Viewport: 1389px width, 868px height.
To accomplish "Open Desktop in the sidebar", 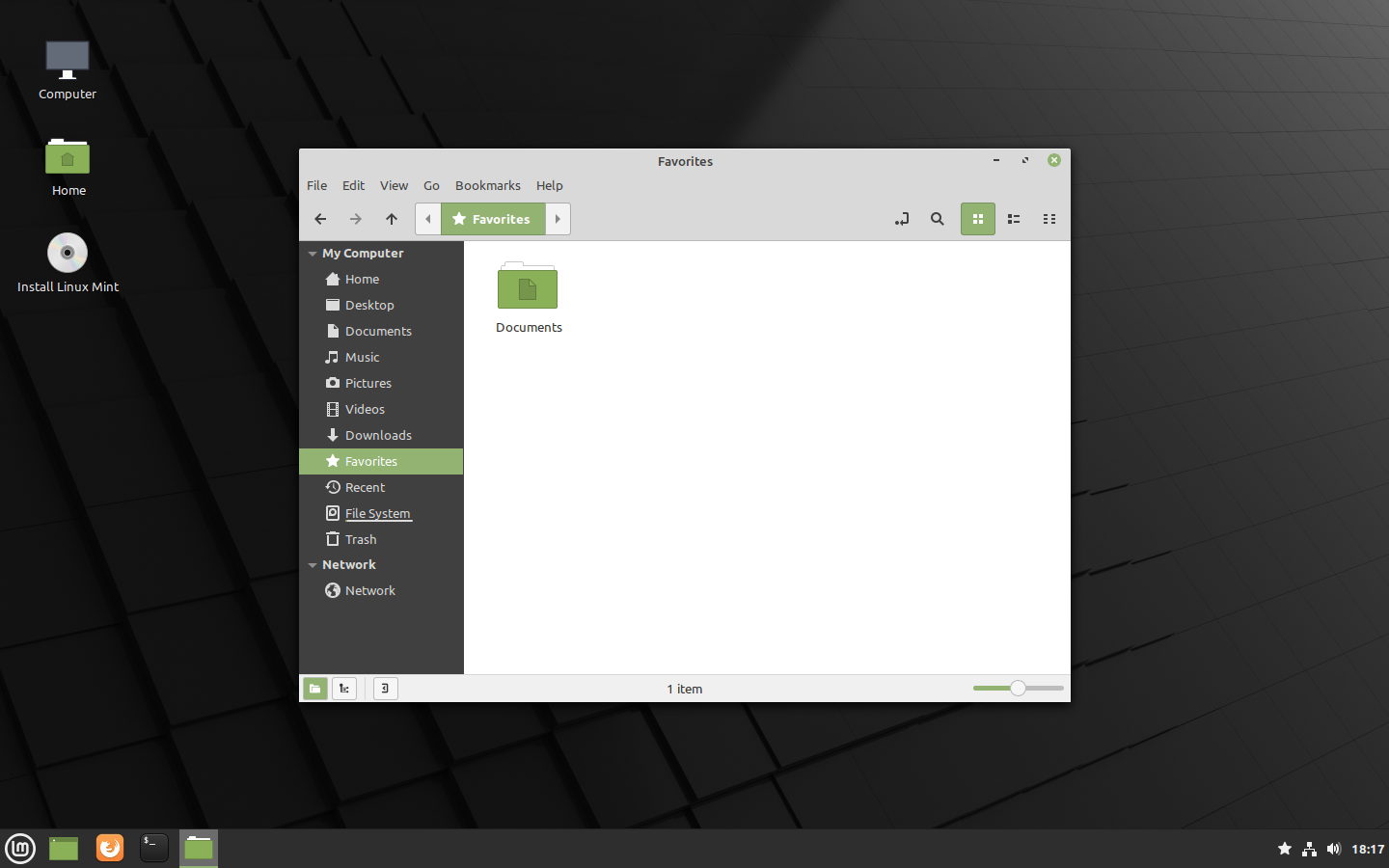I will (x=381, y=305).
